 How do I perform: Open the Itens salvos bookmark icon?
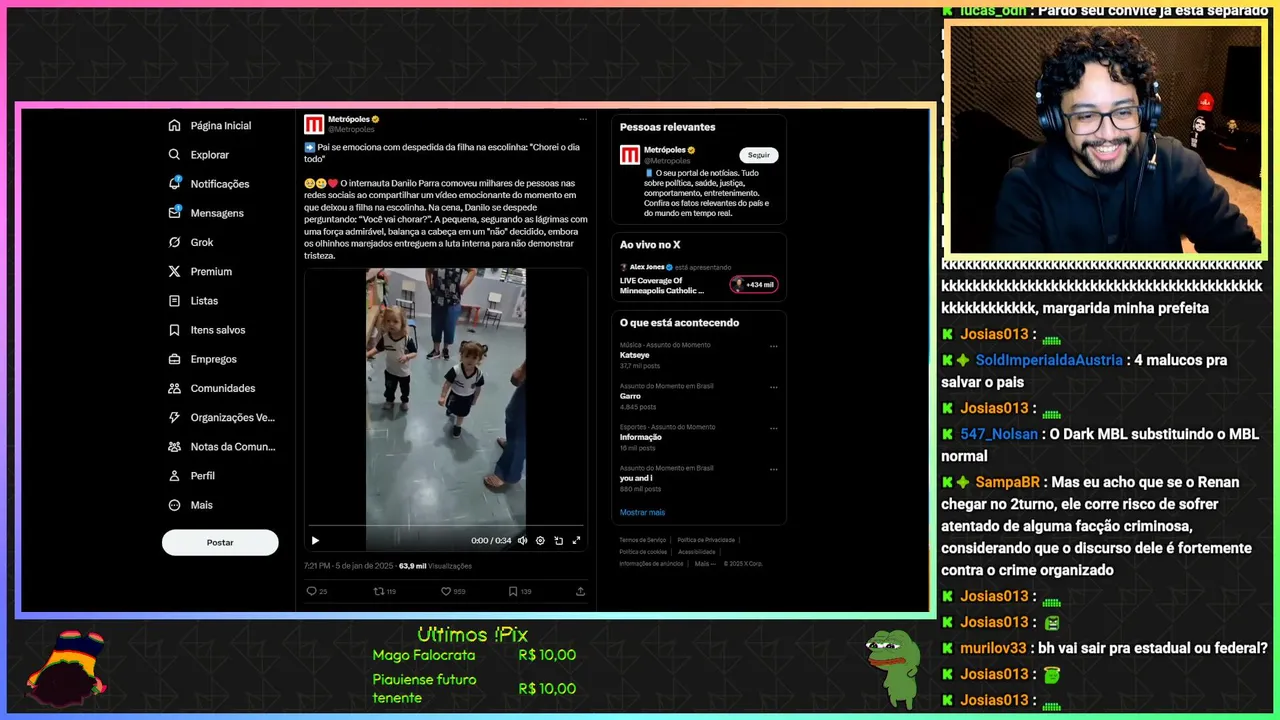pos(175,330)
